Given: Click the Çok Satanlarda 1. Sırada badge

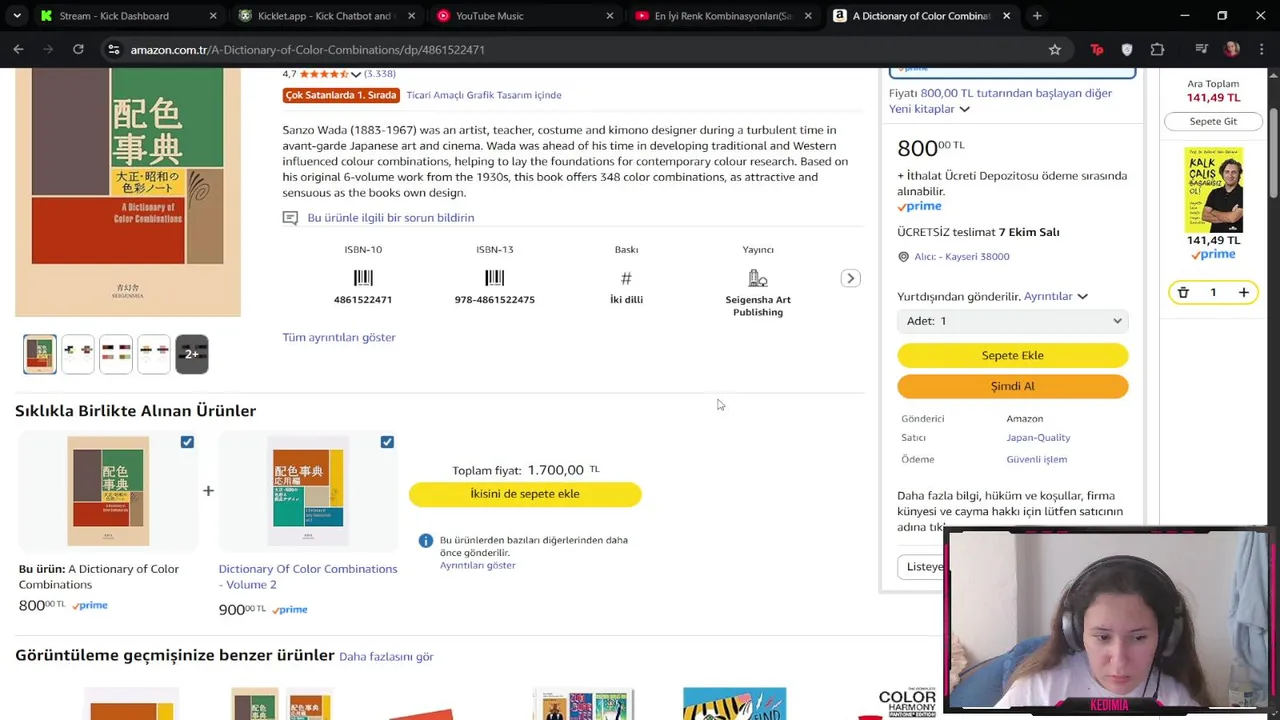Looking at the screenshot, I should tap(341, 95).
